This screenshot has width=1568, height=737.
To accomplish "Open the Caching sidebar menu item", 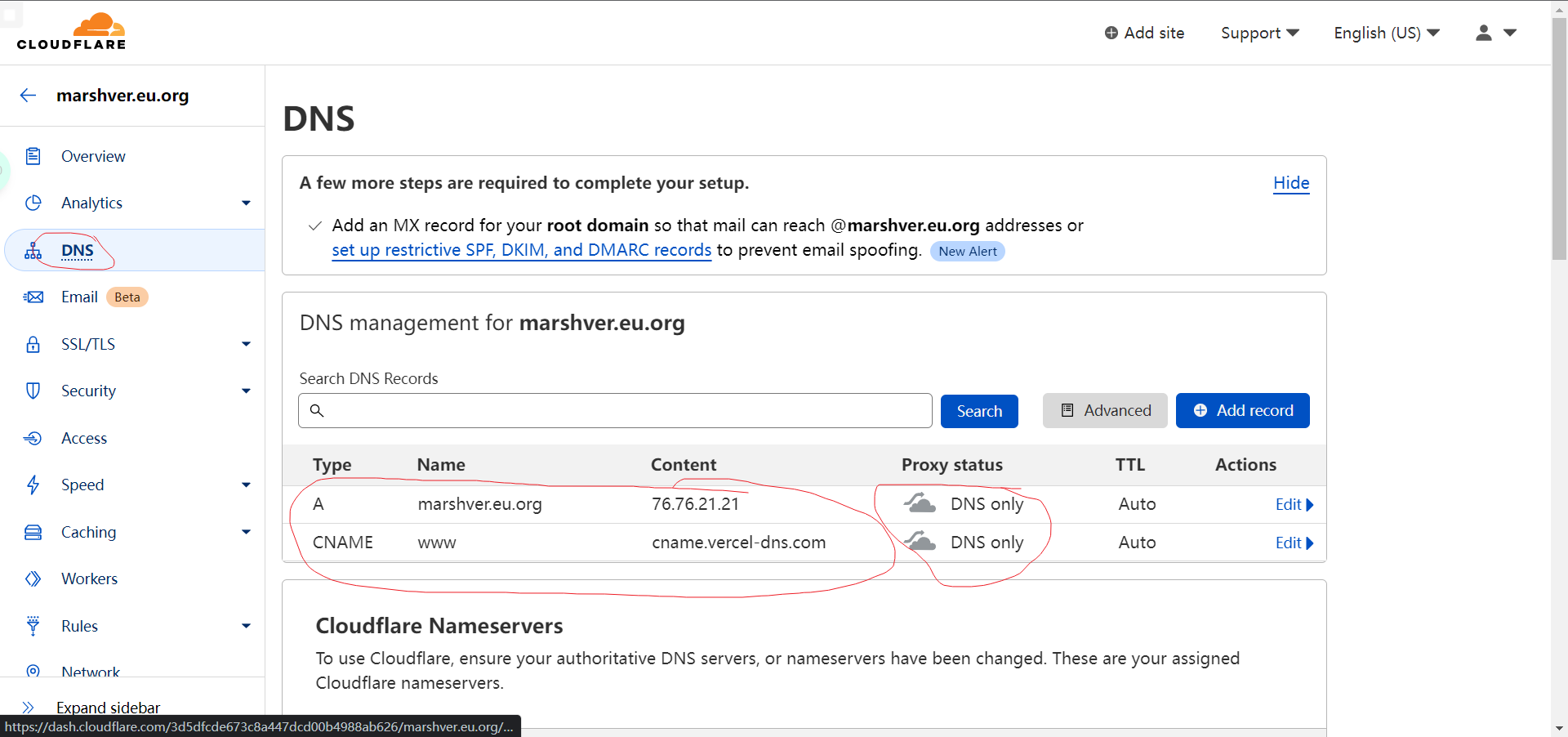I will click(x=88, y=533).
